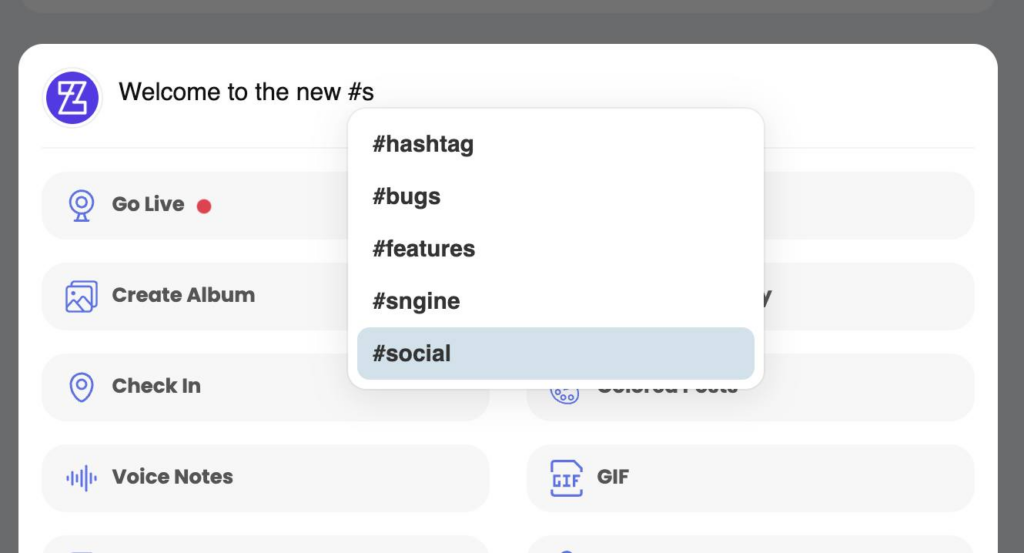Screen dimensions: 1024x553
Task: Click the red live indicator dot
Action: click(204, 206)
